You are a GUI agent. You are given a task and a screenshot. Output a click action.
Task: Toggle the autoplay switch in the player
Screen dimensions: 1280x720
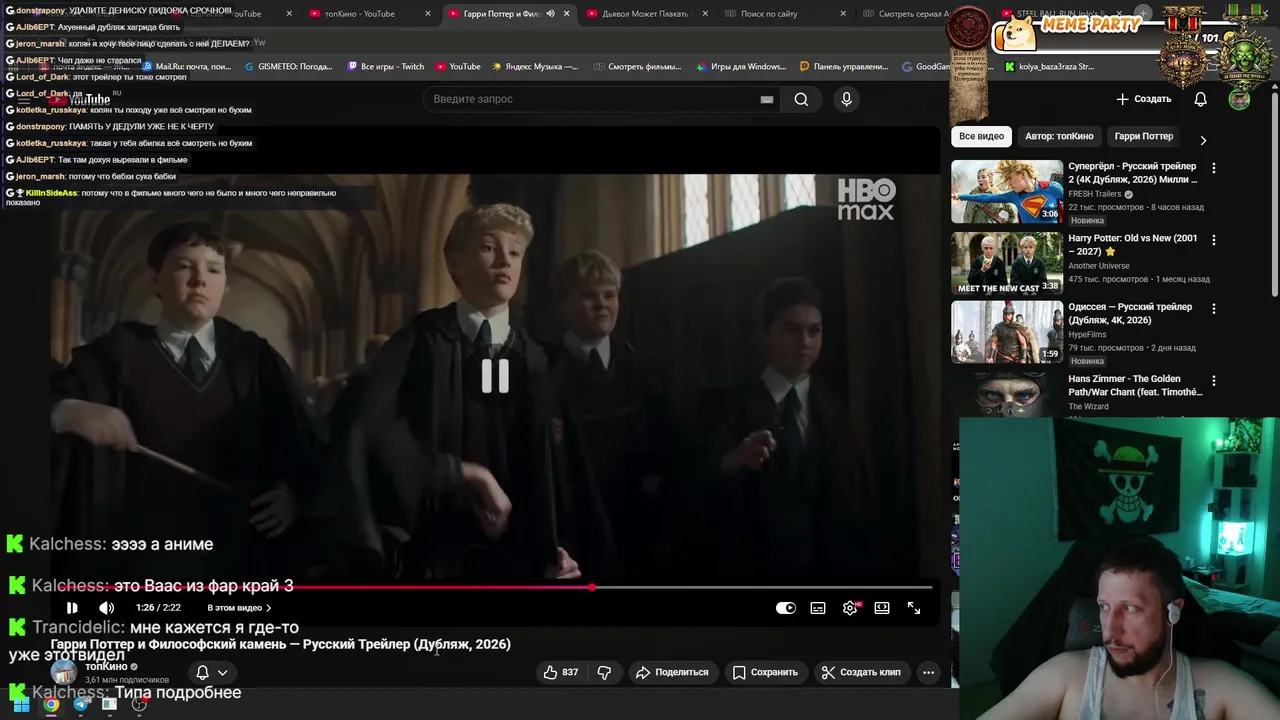click(x=786, y=608)
